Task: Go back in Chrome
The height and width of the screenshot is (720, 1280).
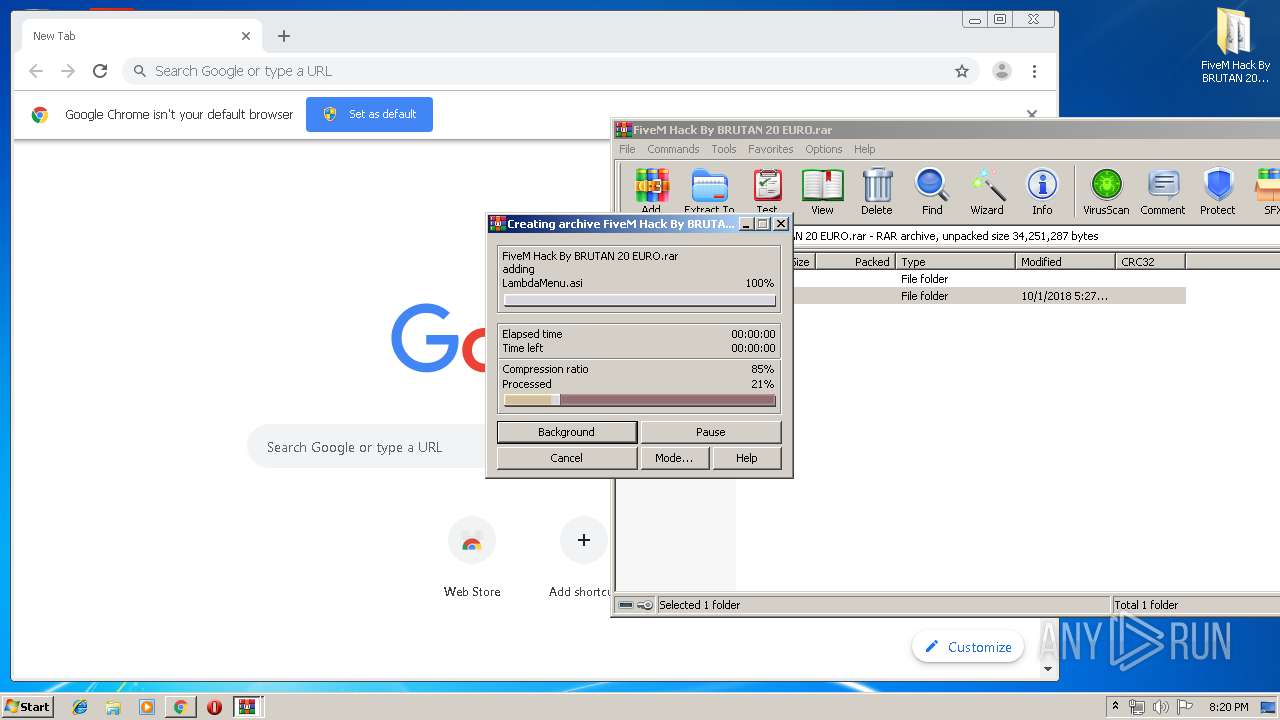Action: (36, 71)
